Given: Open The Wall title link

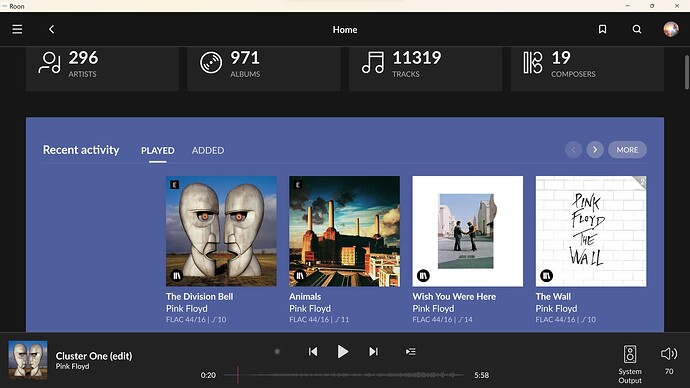Looking at the screenshot, I should [x=553, y=296].
